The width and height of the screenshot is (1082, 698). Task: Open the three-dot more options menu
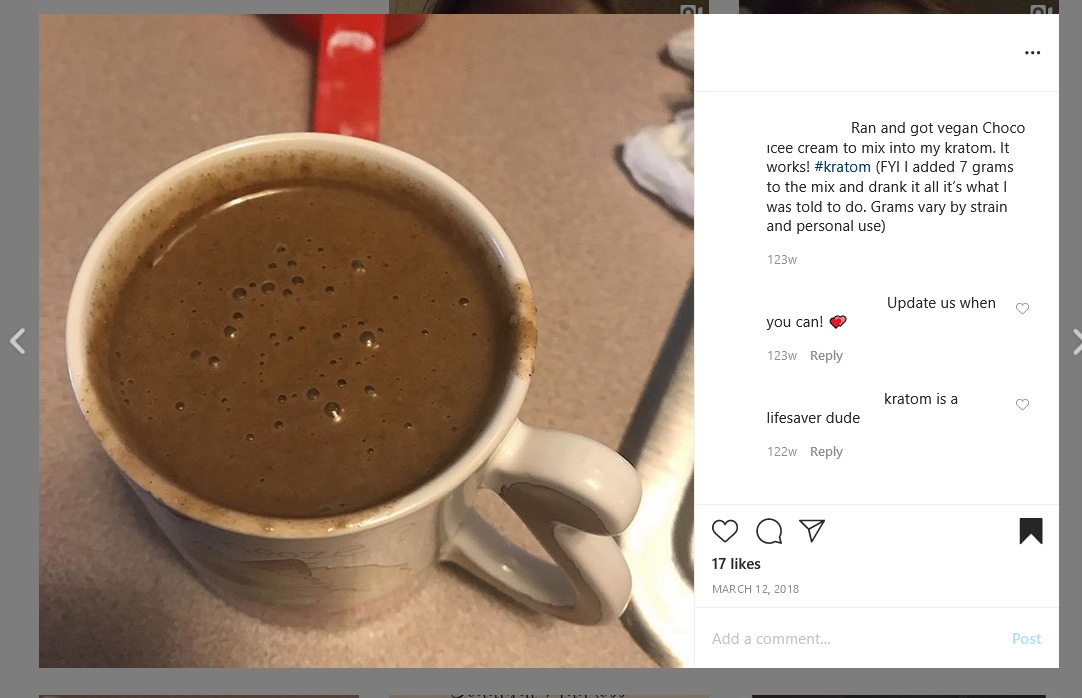1032,53
